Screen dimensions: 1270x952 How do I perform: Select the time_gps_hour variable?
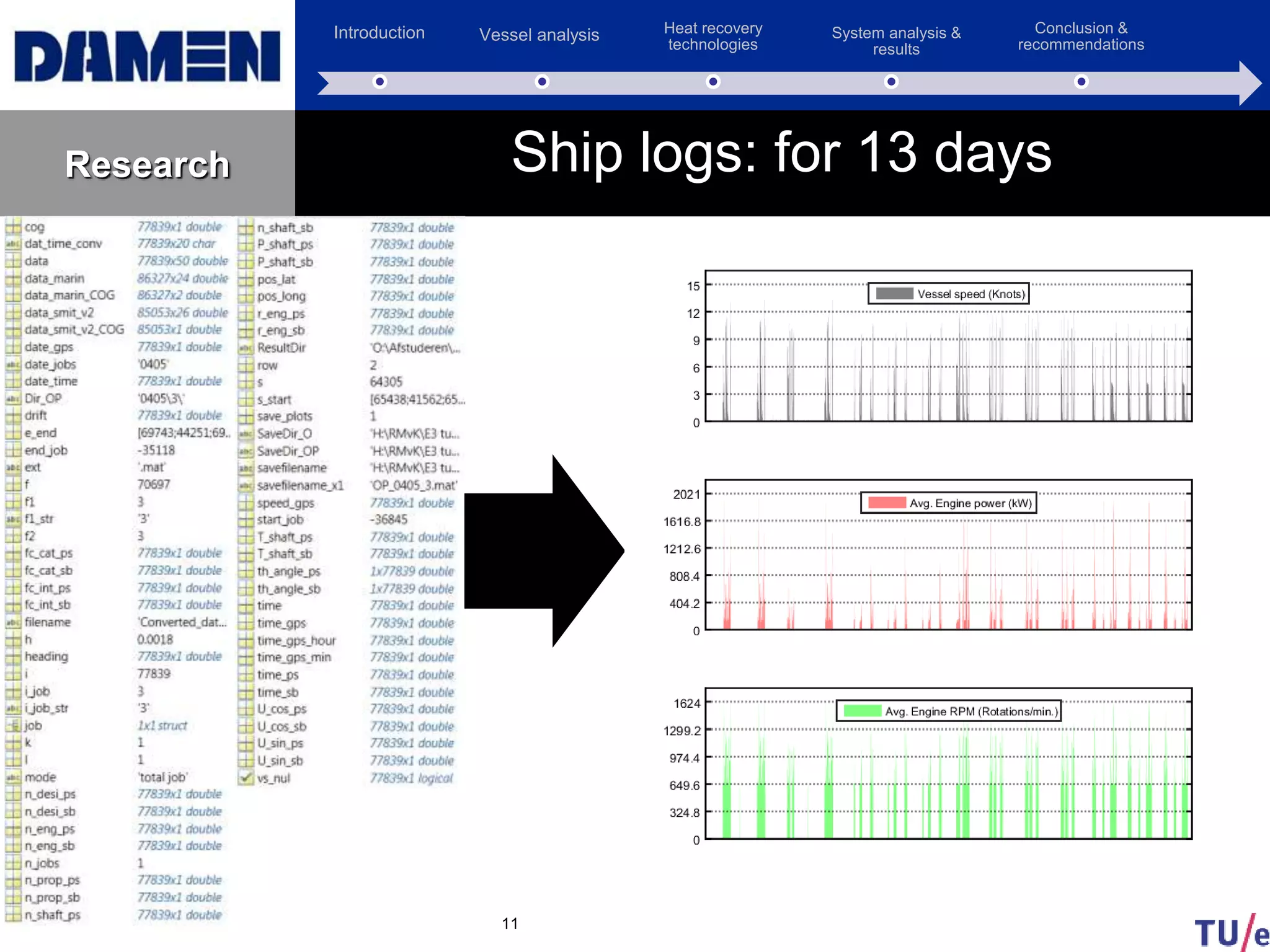point(296,640)
